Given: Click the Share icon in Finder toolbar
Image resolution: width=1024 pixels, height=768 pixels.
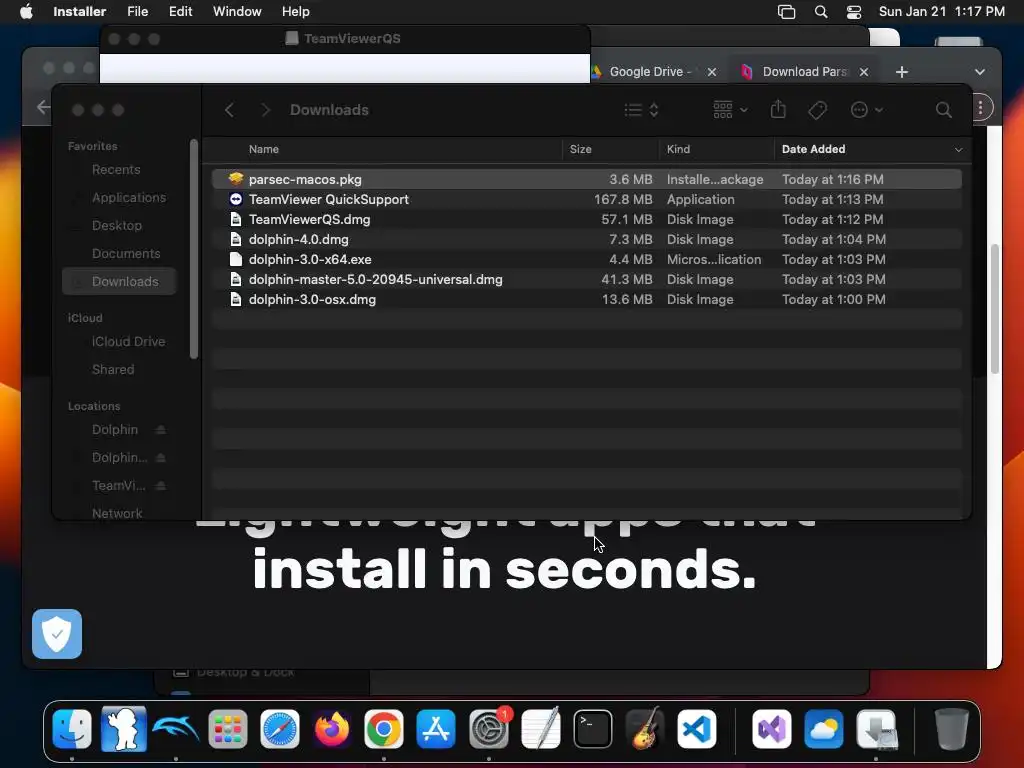Looking at the screenshot, I should click(x=778, y=109).
